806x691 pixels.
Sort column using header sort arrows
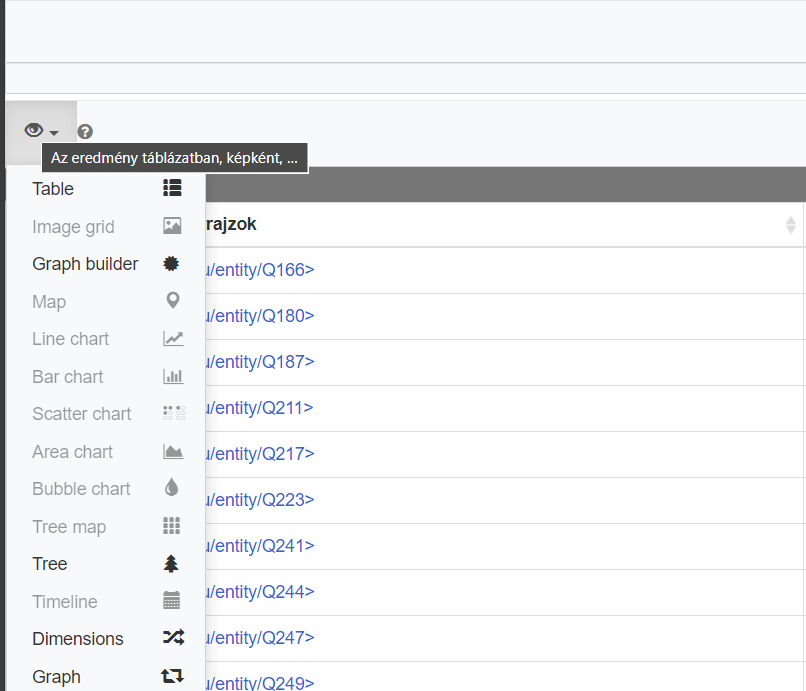coord(790,225)
